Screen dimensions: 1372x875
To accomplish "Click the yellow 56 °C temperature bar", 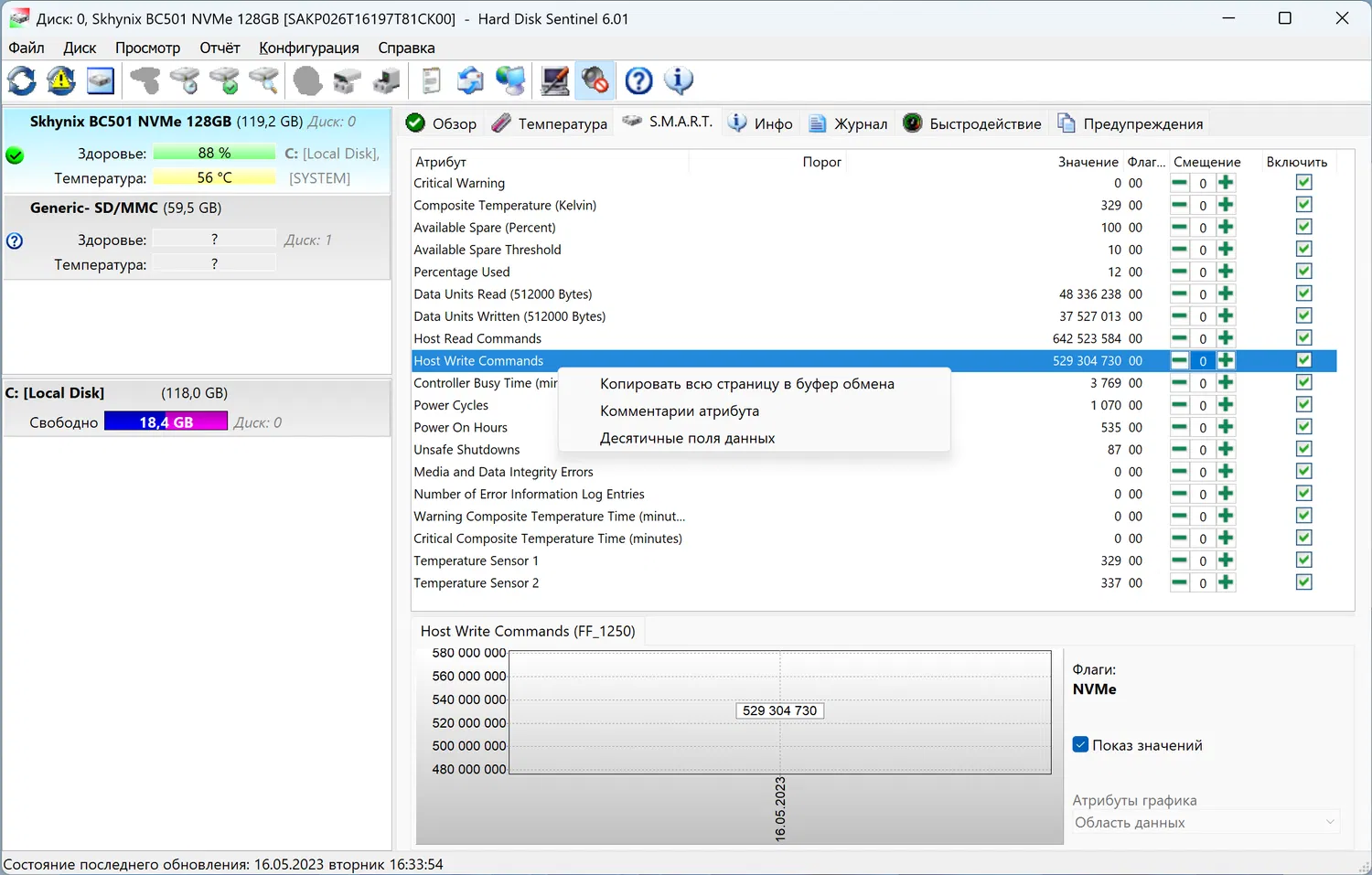I will (x=214, y=177).
